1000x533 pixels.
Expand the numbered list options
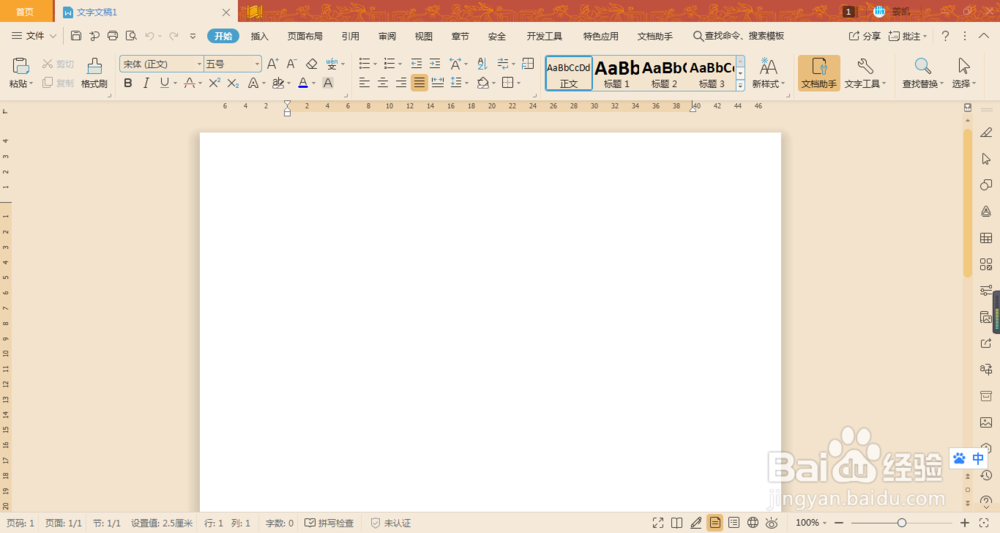click(400, 64)
